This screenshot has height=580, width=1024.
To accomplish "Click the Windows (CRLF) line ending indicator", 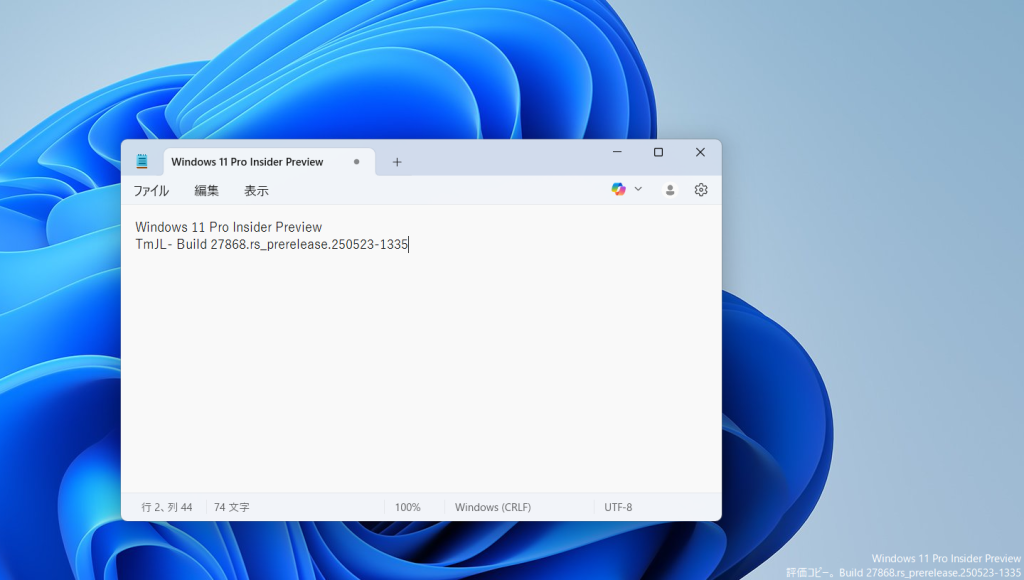I will tap(493, 507).
